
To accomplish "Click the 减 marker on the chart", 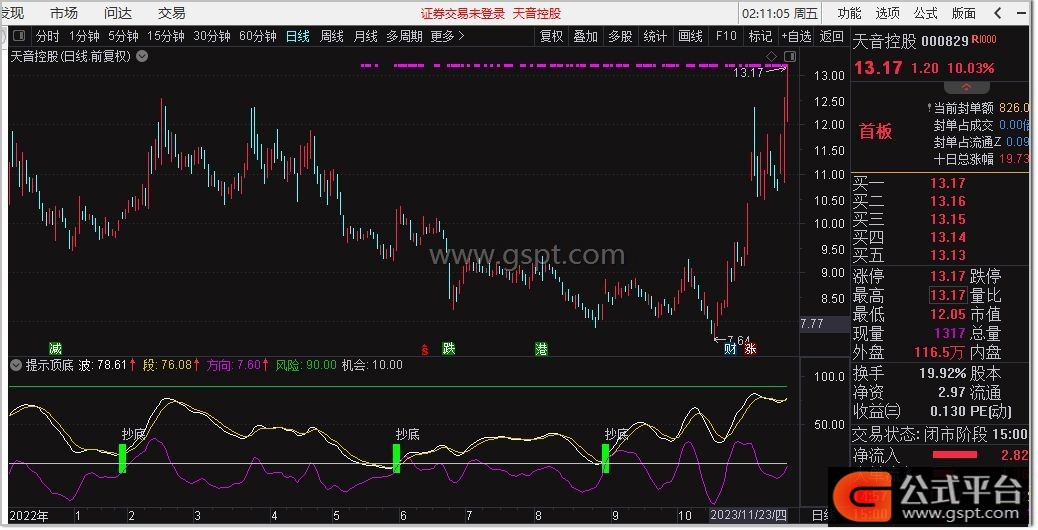I will tap(56, 348).
